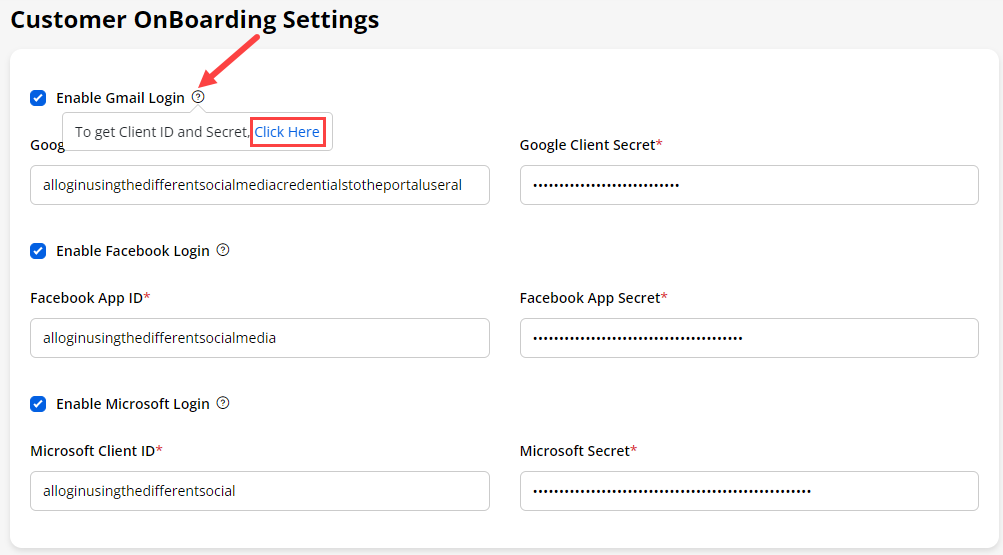The height and width of the screenshot is (555, 1003).
Task: Click into the Google Client Secret password box
Action: coord(749,185)
